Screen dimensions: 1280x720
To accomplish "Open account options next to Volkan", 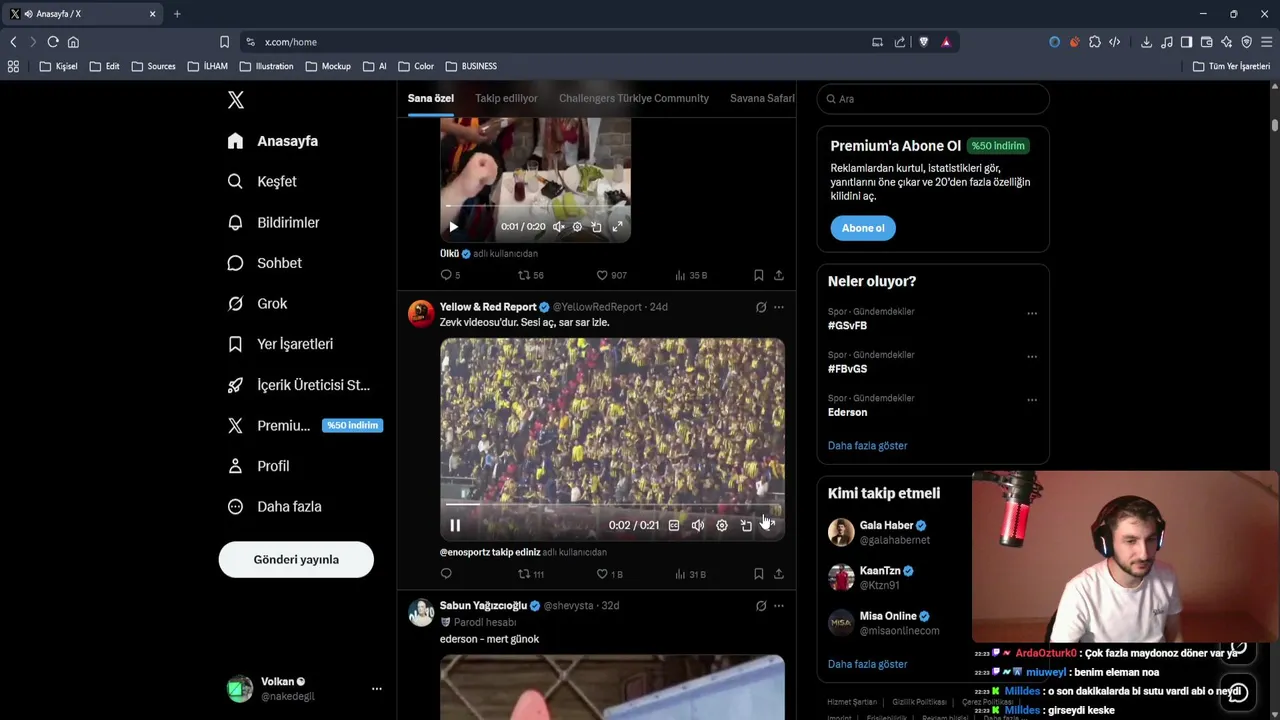I will pyautogui.click(x=377, y=689).
